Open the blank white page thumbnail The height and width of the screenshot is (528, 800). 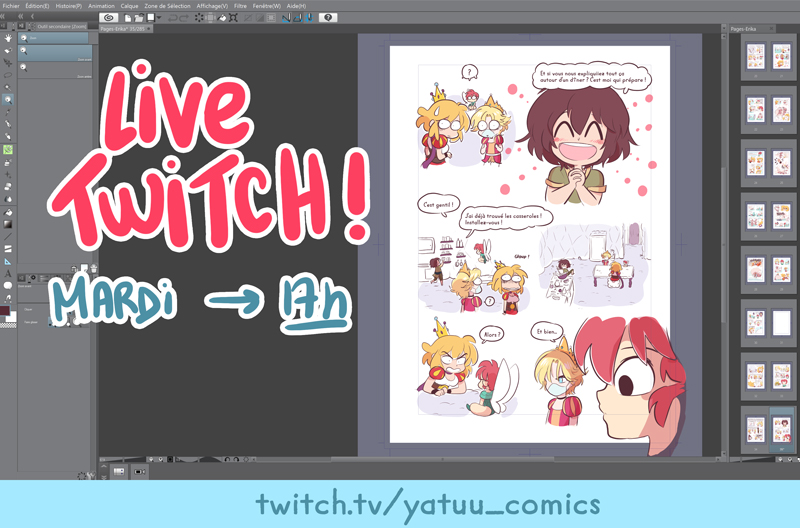(781, 323)
